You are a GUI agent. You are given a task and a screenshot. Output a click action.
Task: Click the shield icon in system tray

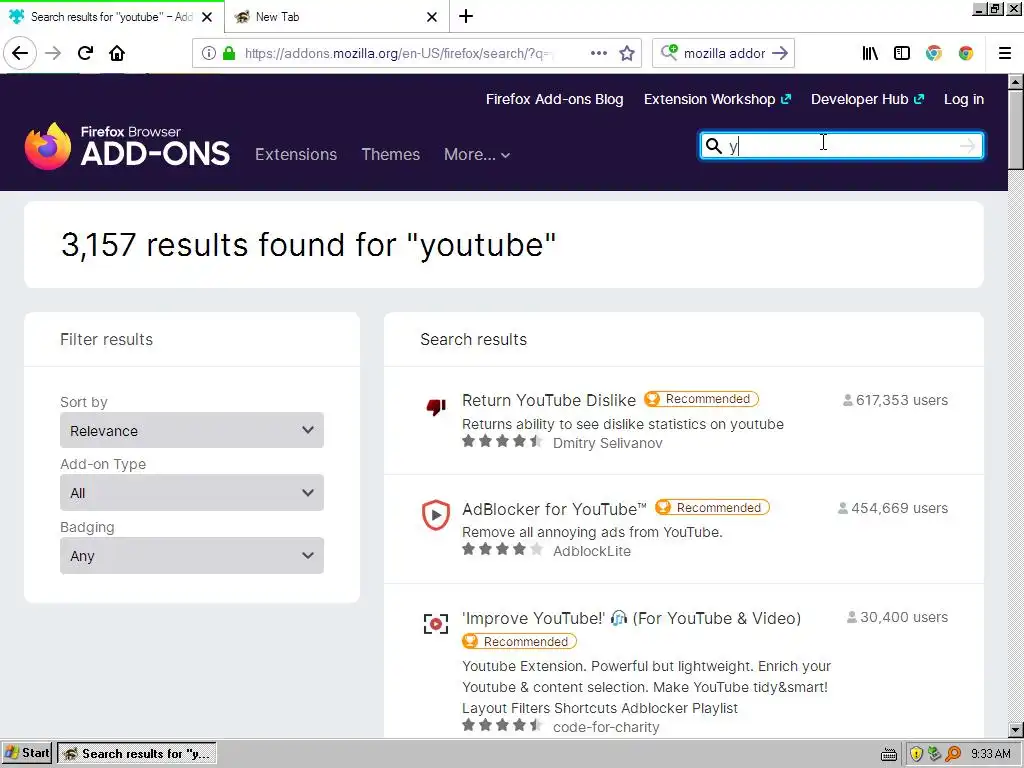[916, 754]
